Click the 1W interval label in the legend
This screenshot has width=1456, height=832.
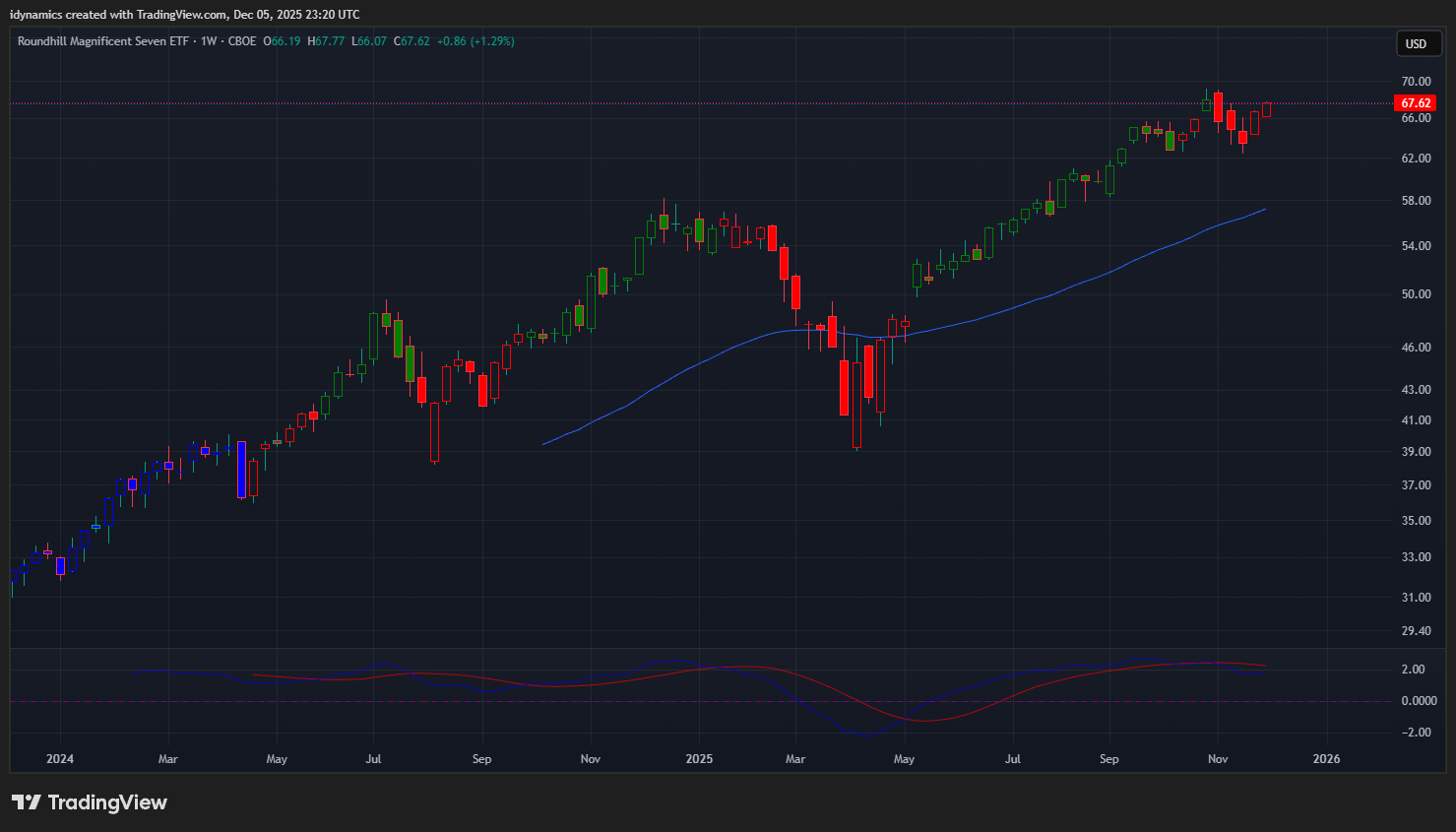[x=209, y=41]
